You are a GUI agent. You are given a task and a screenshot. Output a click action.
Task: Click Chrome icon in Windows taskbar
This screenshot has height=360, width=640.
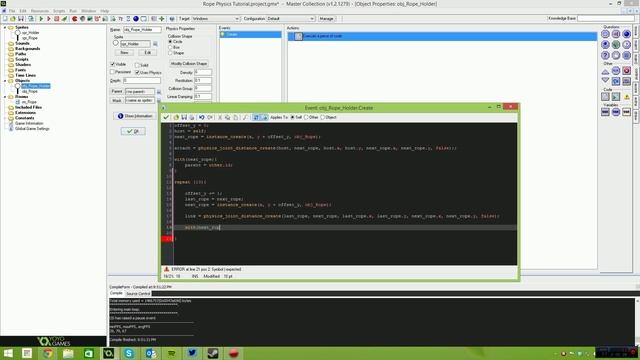[x=47, y=353]
